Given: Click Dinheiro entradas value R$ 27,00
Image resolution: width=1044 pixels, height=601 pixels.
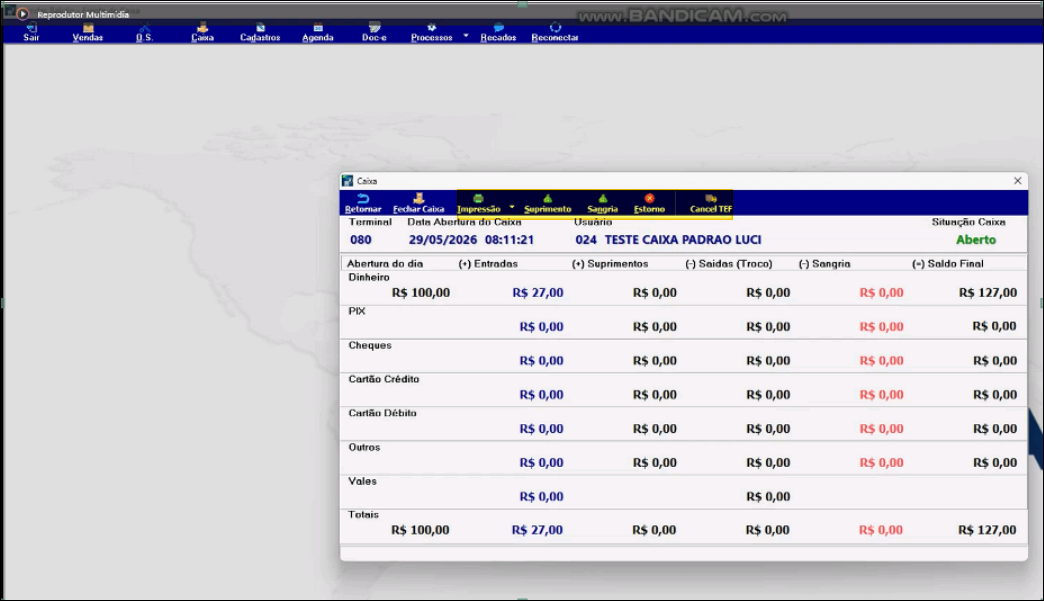Looking at the screenshot, I should (538, 292).
